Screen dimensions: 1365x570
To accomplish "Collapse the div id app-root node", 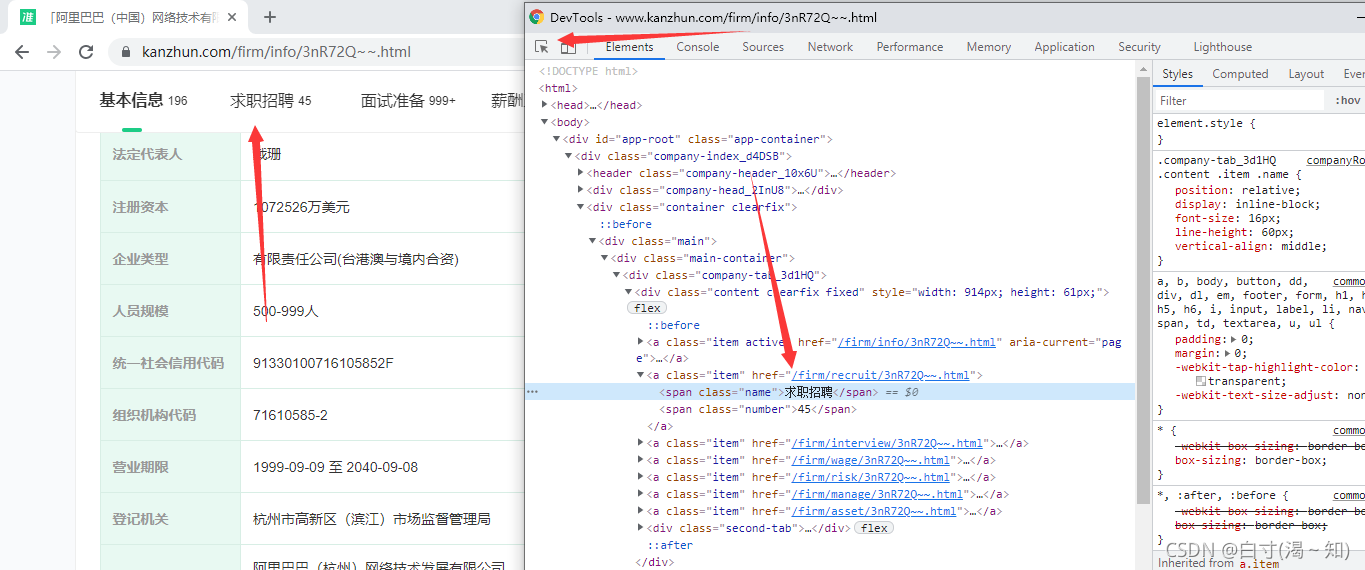I will [557, 139].
